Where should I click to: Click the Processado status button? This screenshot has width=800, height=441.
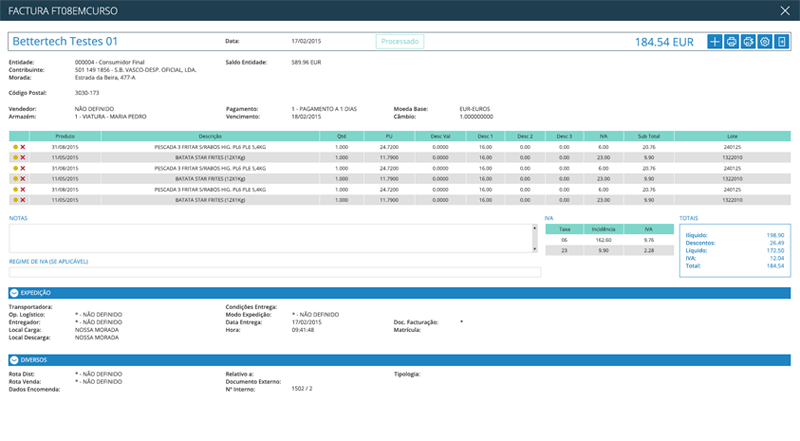click(x=400, y=42)
